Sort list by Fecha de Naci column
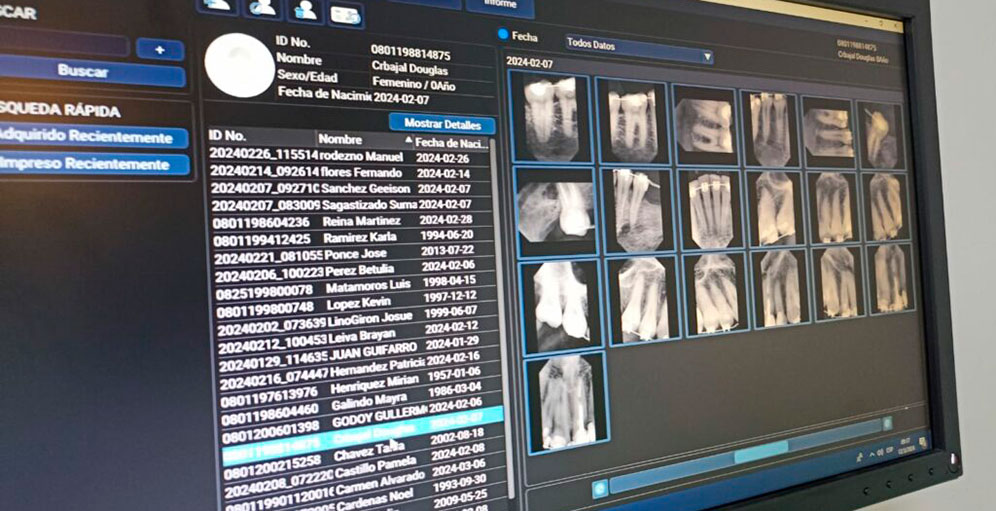This screenshot has height=511, width=996. tap(451, 144)
